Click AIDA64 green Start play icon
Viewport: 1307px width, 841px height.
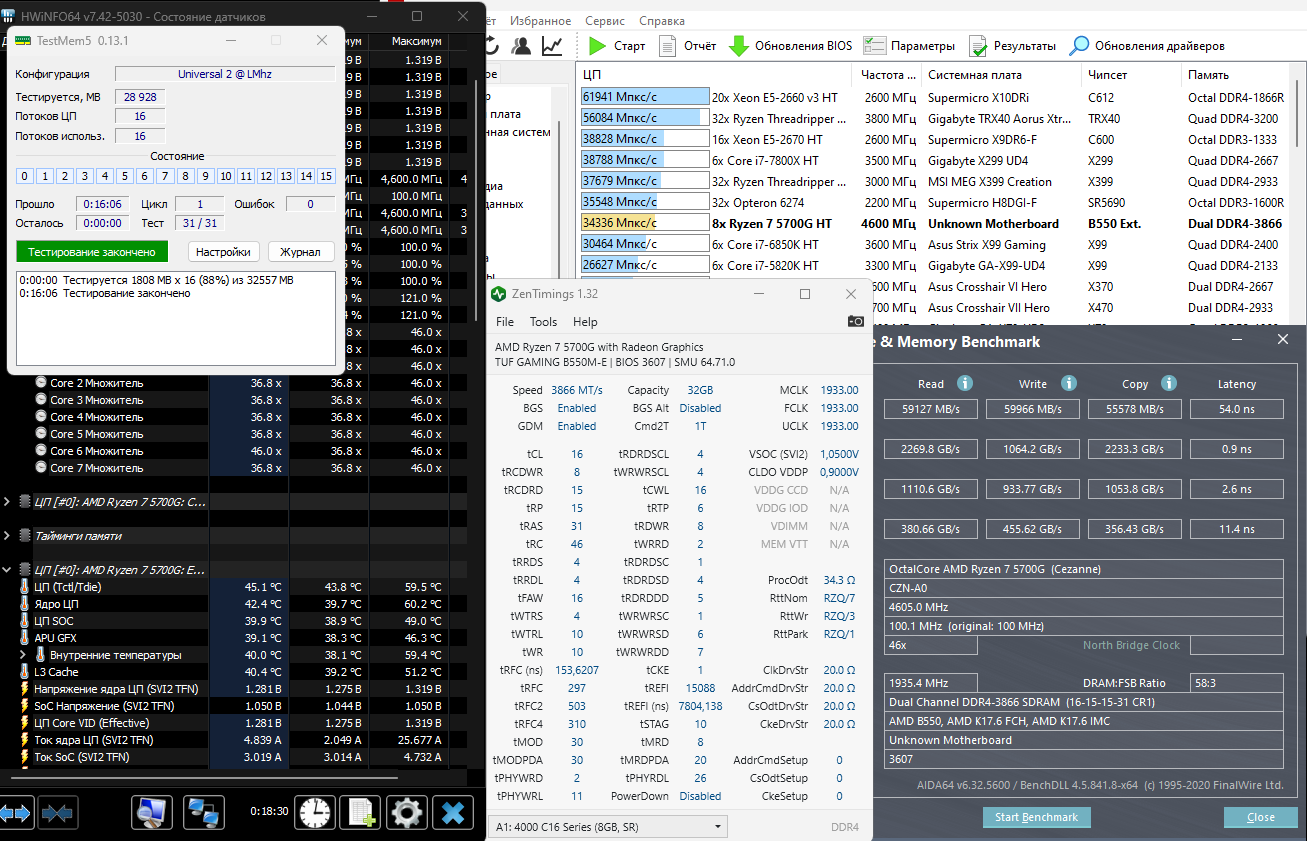point(597,46)
